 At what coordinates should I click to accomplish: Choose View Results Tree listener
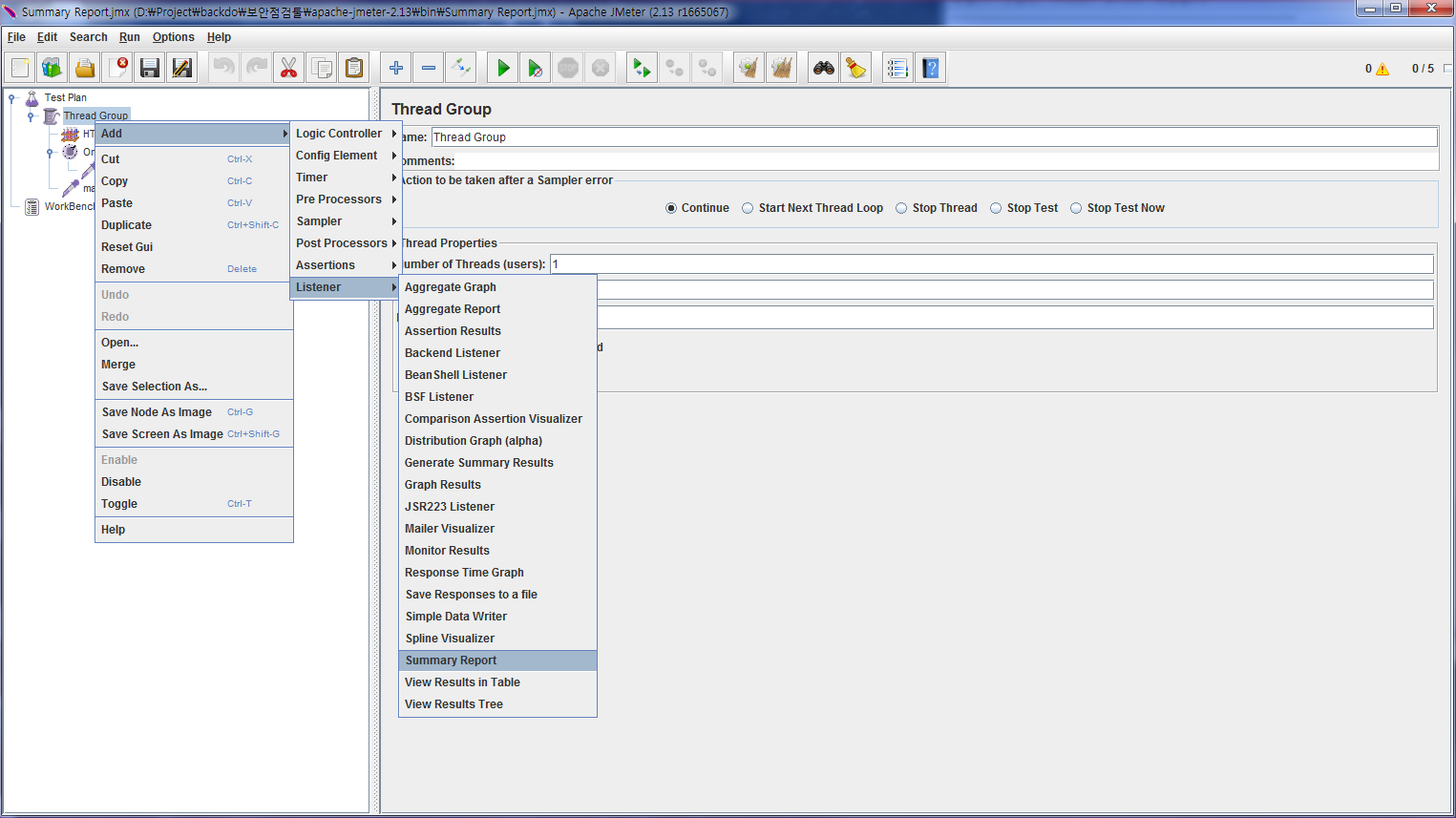[x=497, y=704]
